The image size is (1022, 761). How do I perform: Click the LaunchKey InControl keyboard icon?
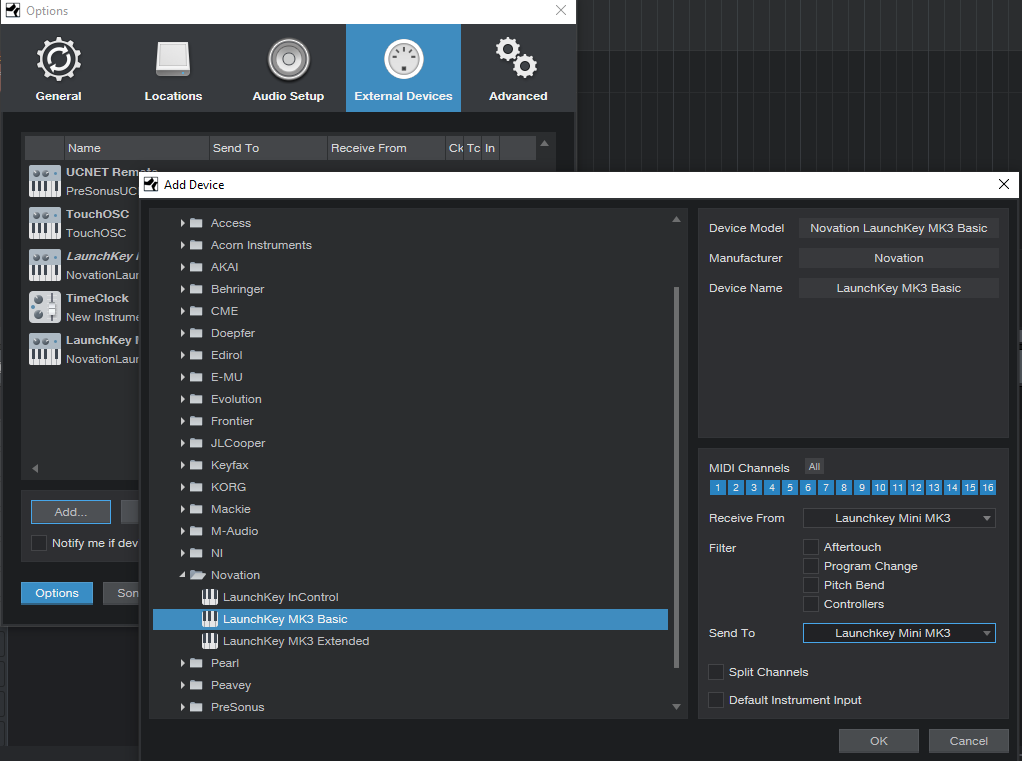click(210, 597)
